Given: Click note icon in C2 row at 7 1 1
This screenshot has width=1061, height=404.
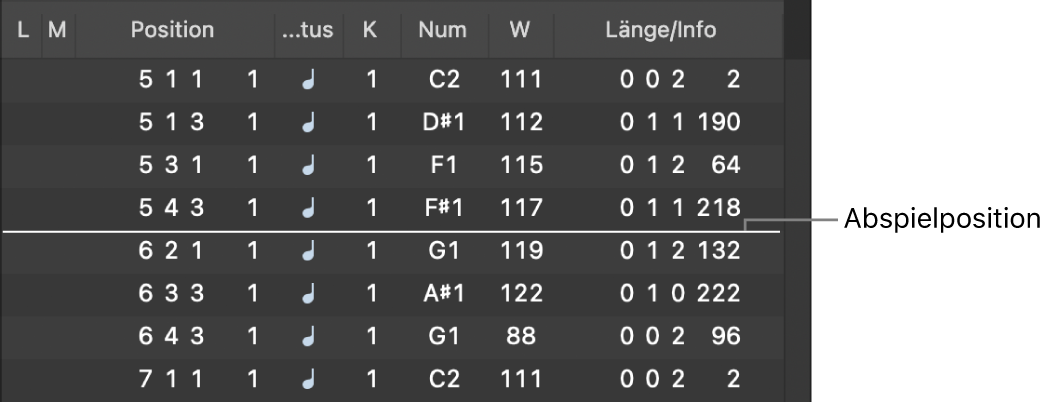Looking at the screenshot, I should pyautogui.click(x=309, y=380).
